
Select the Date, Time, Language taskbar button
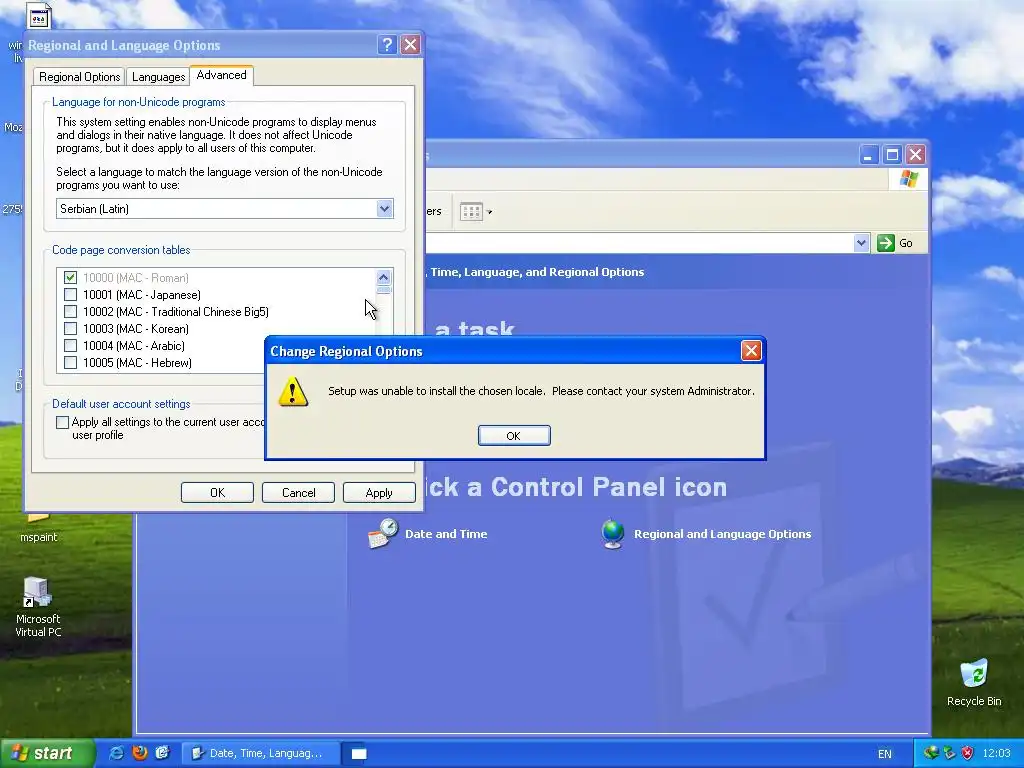pos(259,753)
